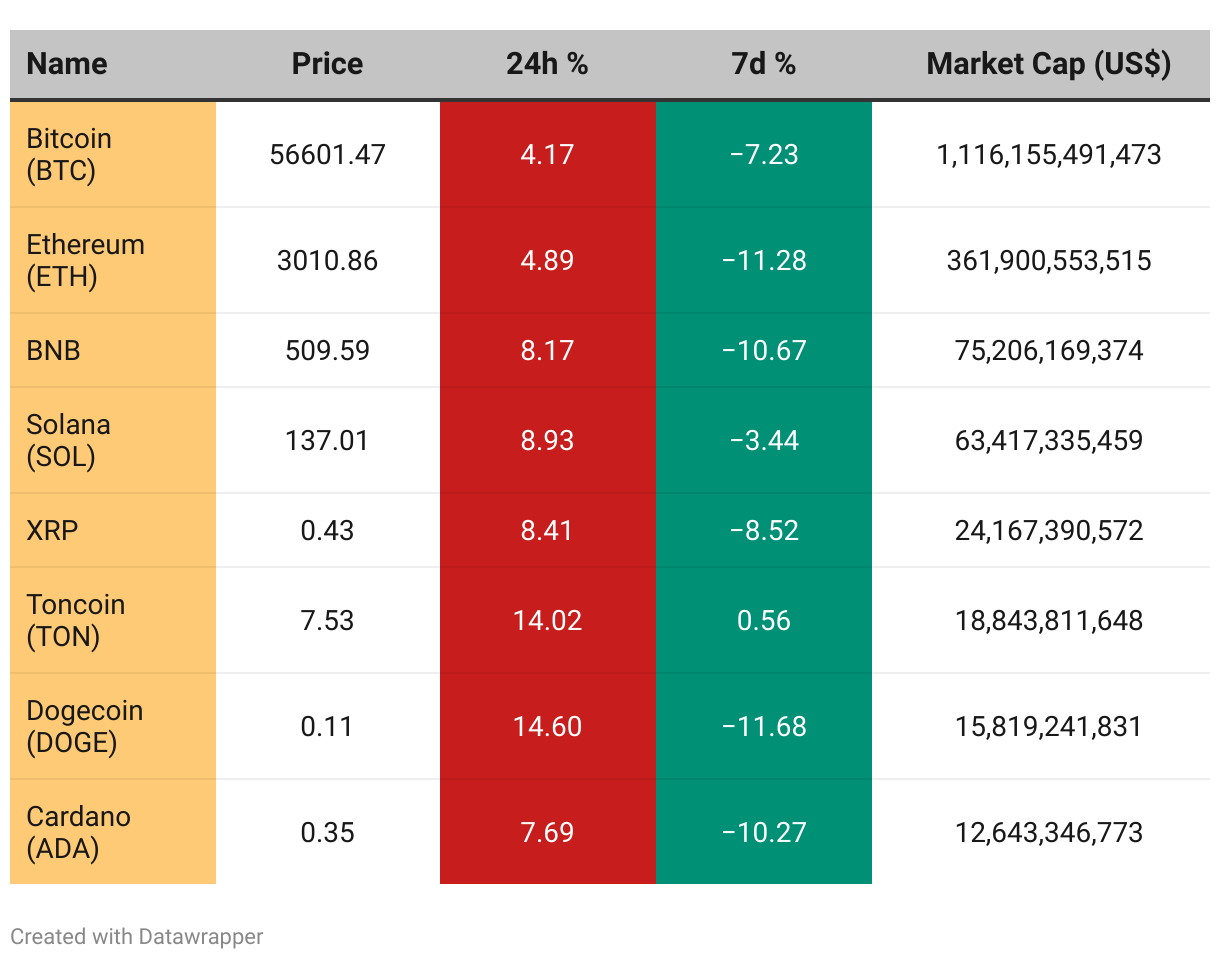Click the Market Cap (US$) header

(1048, 64)
